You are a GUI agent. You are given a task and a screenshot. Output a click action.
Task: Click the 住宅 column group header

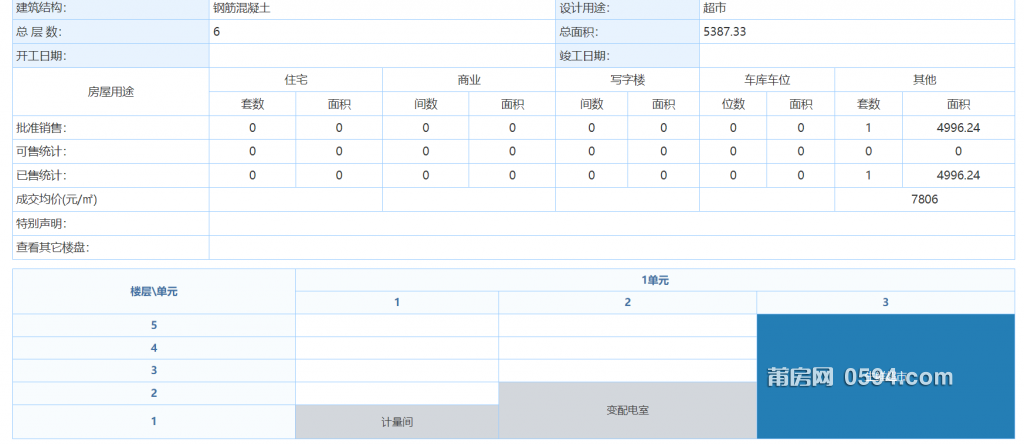point(296,80)
